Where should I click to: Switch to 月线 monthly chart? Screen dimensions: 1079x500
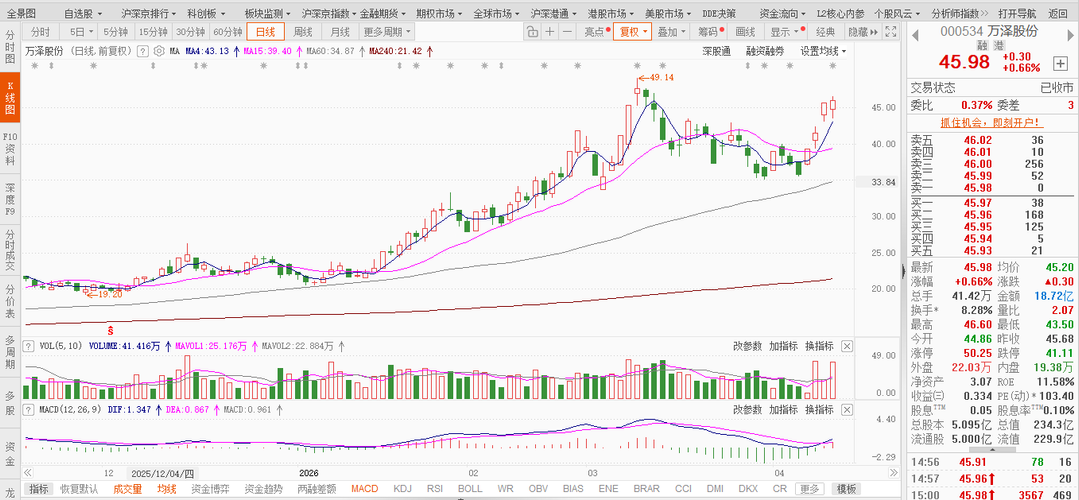339,32
